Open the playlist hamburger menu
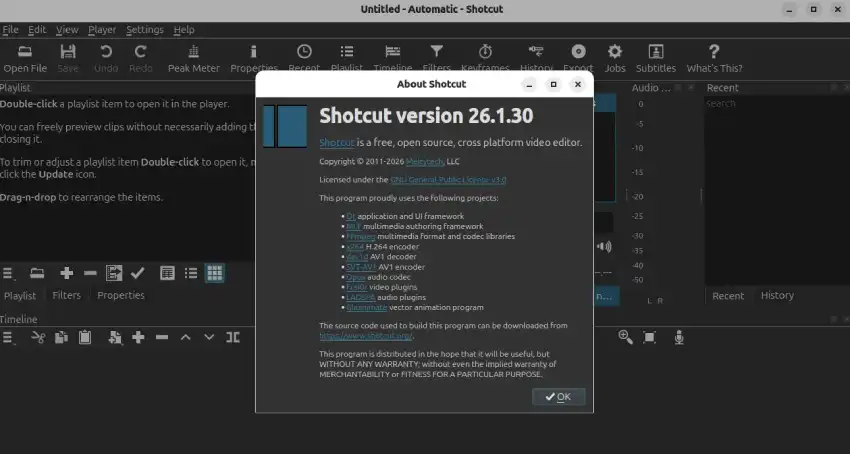 click(x=8, y=273)
